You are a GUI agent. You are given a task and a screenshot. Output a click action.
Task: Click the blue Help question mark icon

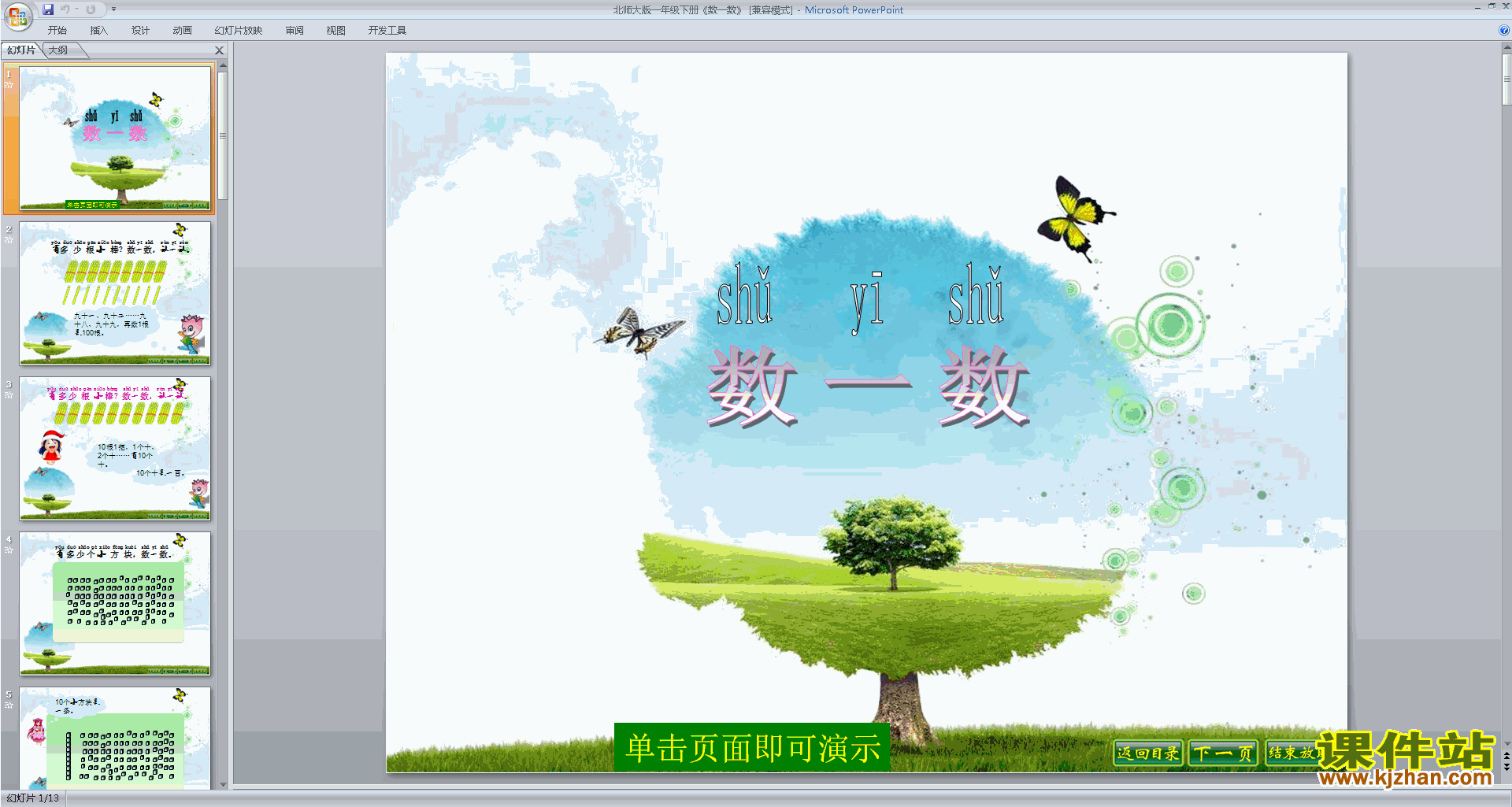click(x=1503, y=30)
